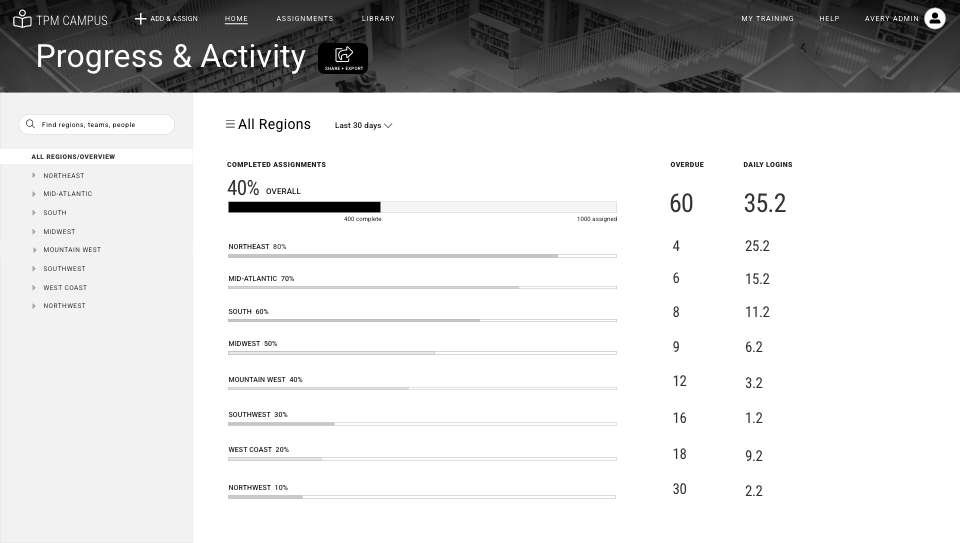The image size is (960, 543).
Task: Open the My Training link
Action: coord(767,19)
